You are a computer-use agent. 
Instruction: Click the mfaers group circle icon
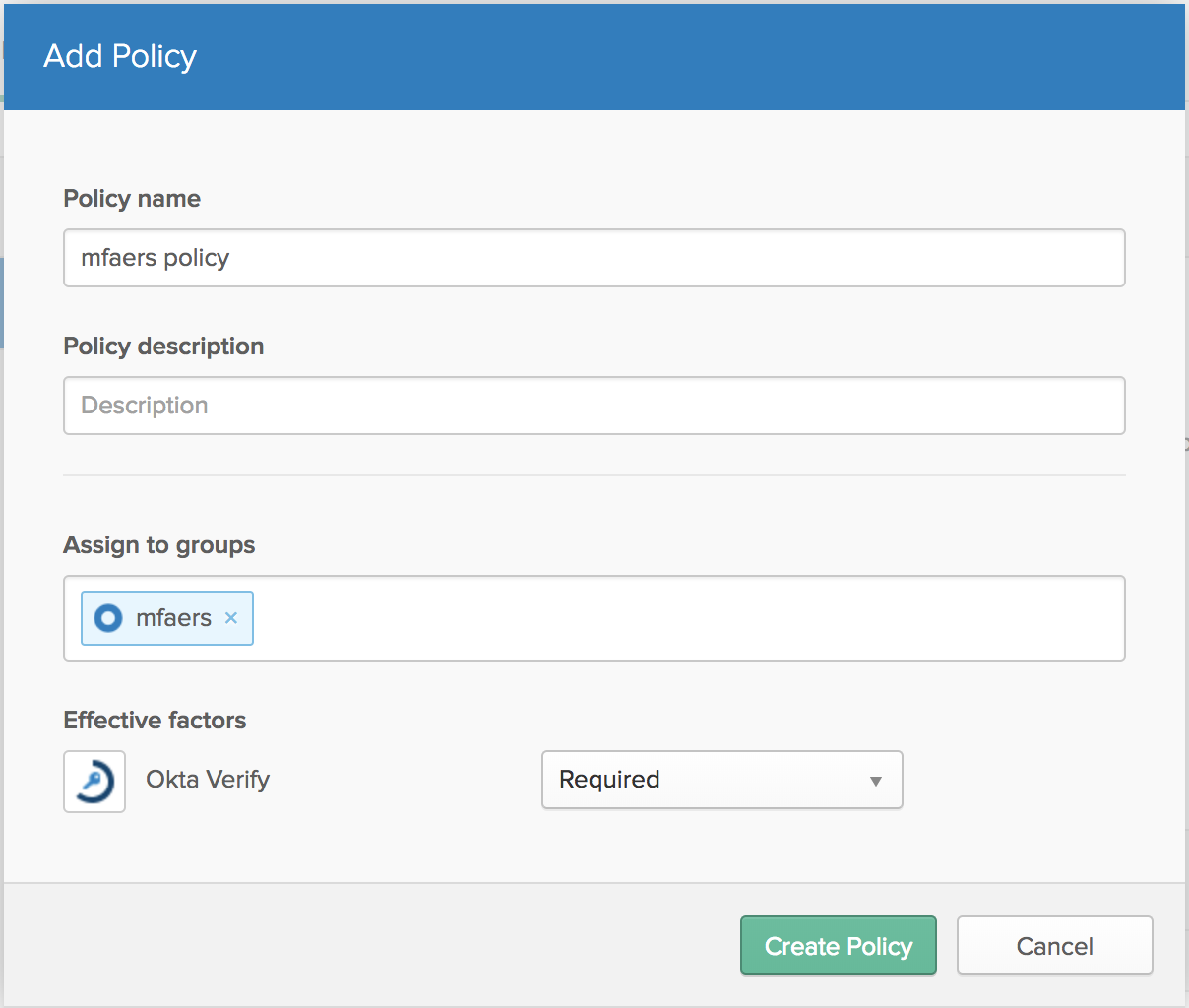(108, 618)
